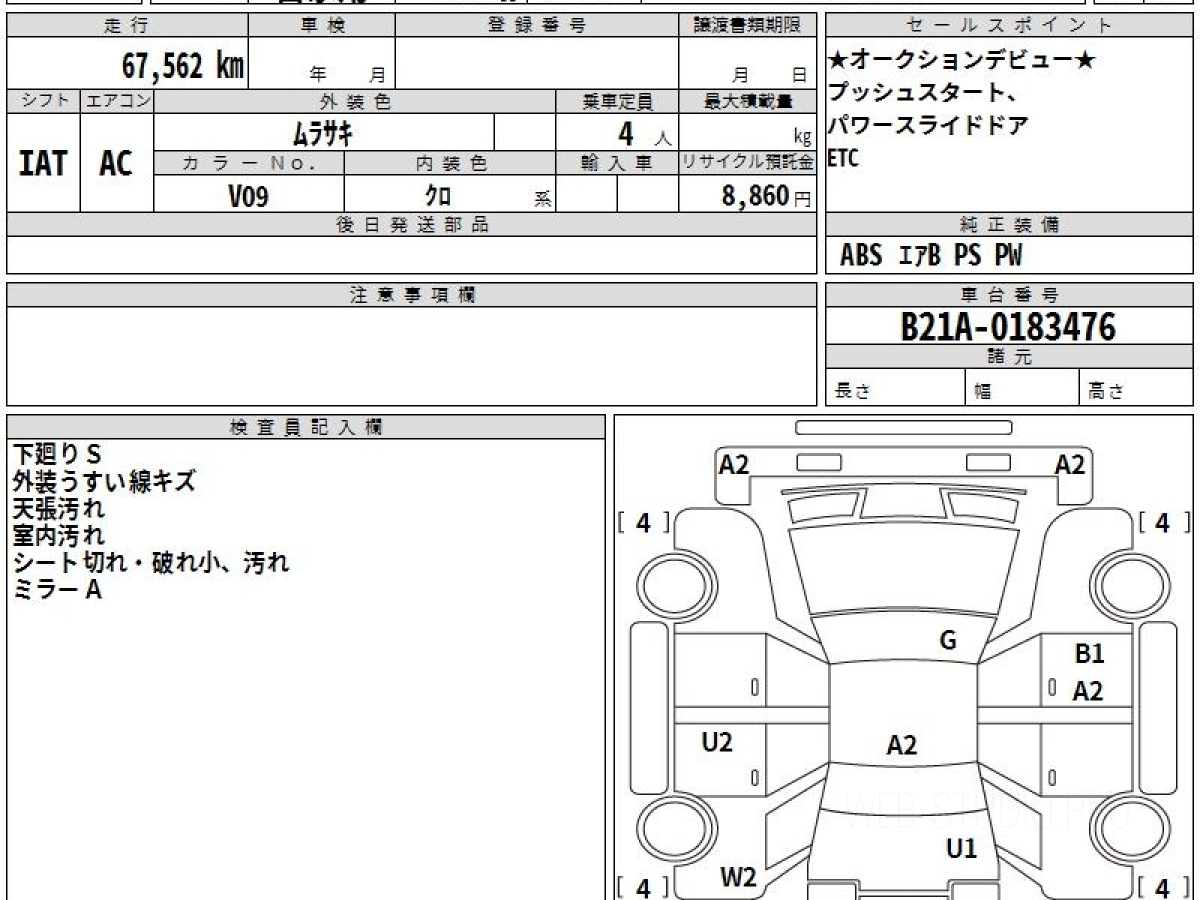This screenshot has height=900, width=1200.
Task: Select the シート切れ・破れ小、汚れ note
Action: coord(150,563)
